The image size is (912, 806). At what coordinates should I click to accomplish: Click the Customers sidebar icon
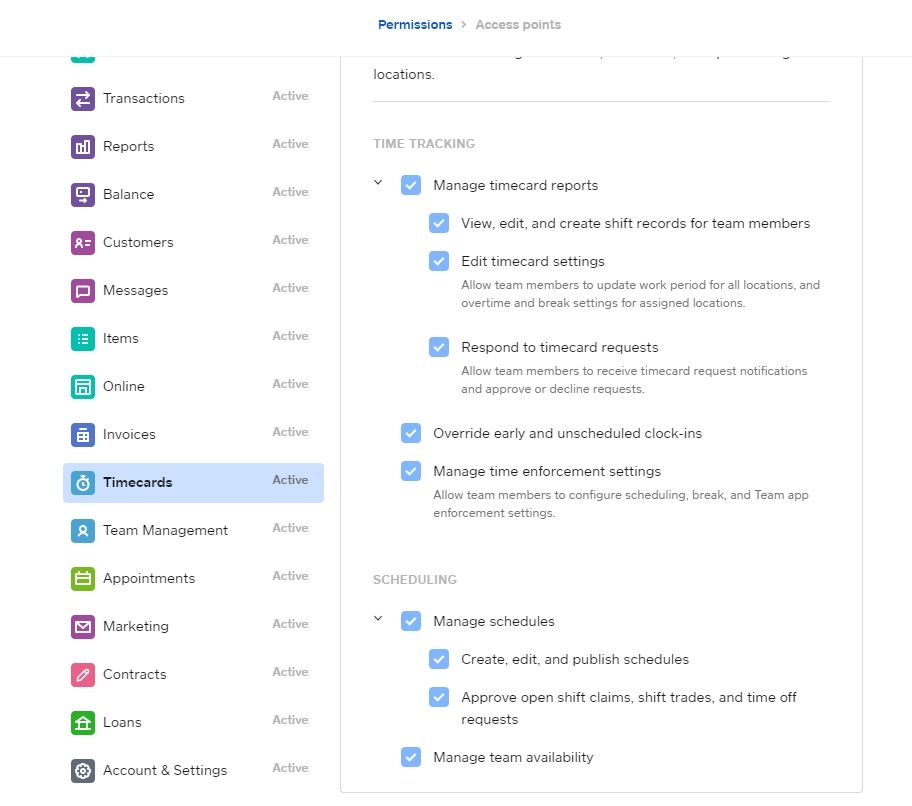tap(82, 242)
